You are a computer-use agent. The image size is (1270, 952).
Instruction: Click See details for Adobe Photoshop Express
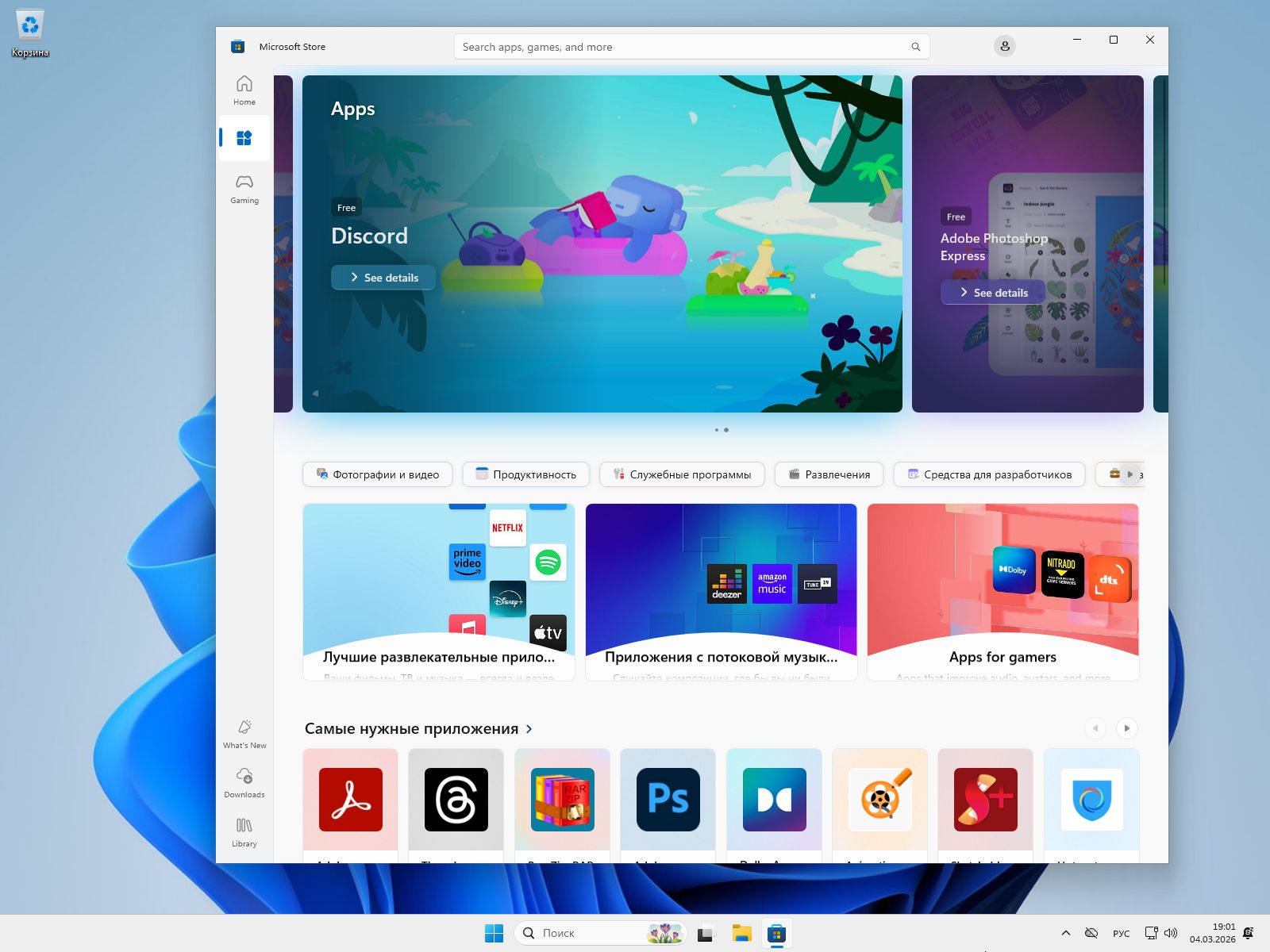992,292
